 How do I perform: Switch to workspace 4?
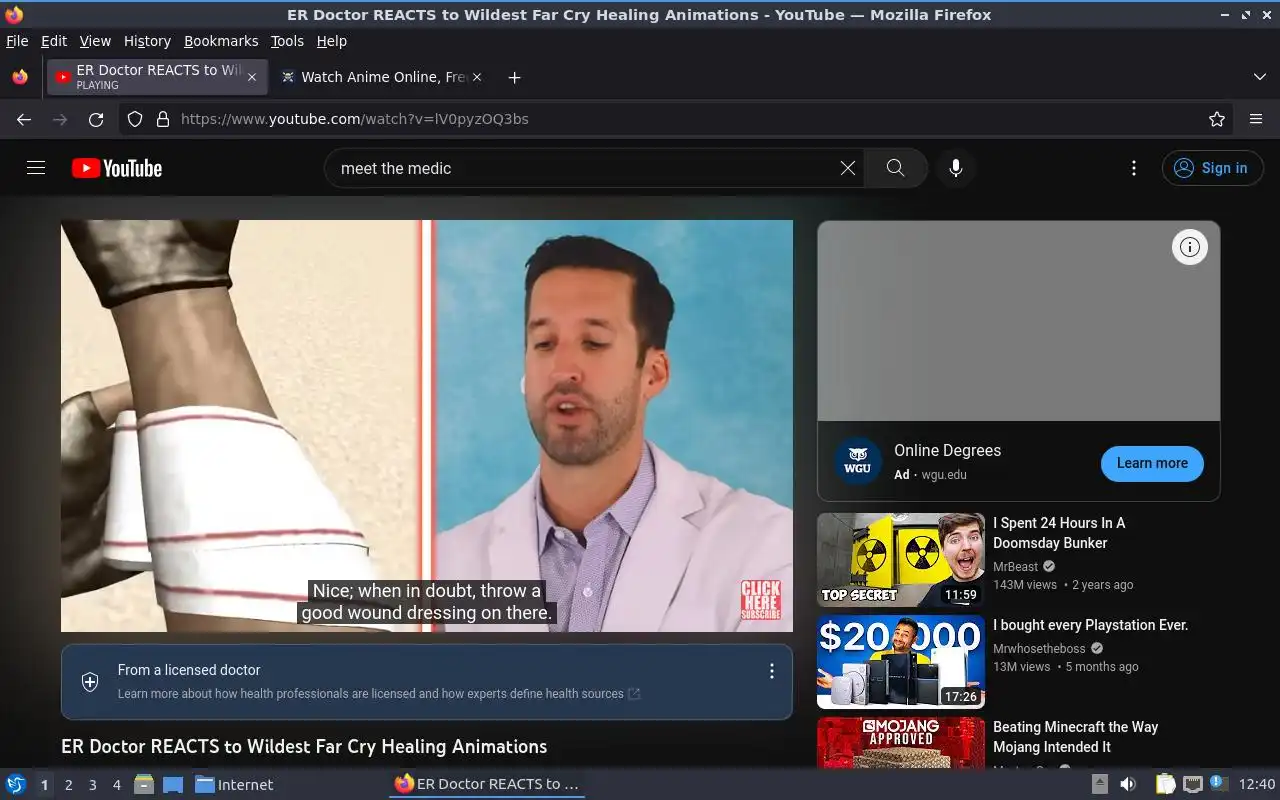pyautogui.click(x=116, y=785)
